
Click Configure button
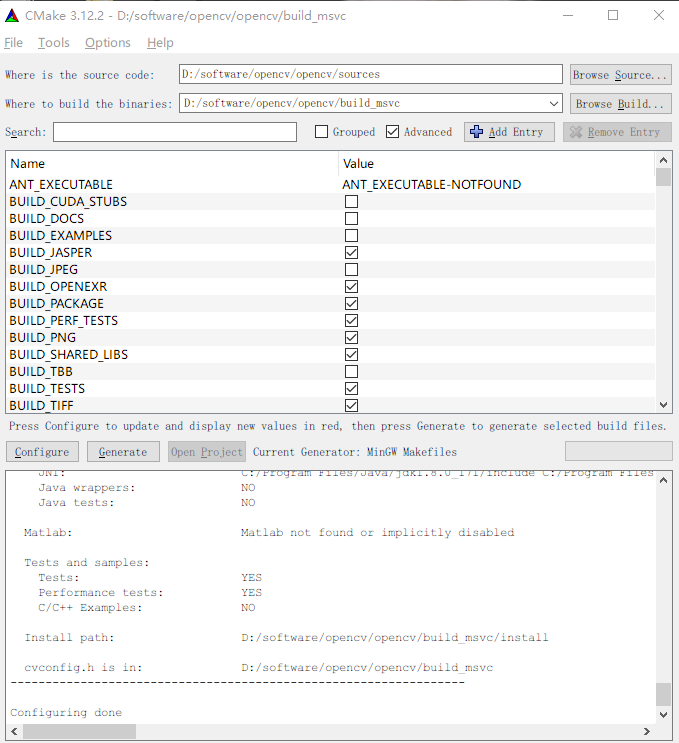pyautogui.click(x=42, y=452)
